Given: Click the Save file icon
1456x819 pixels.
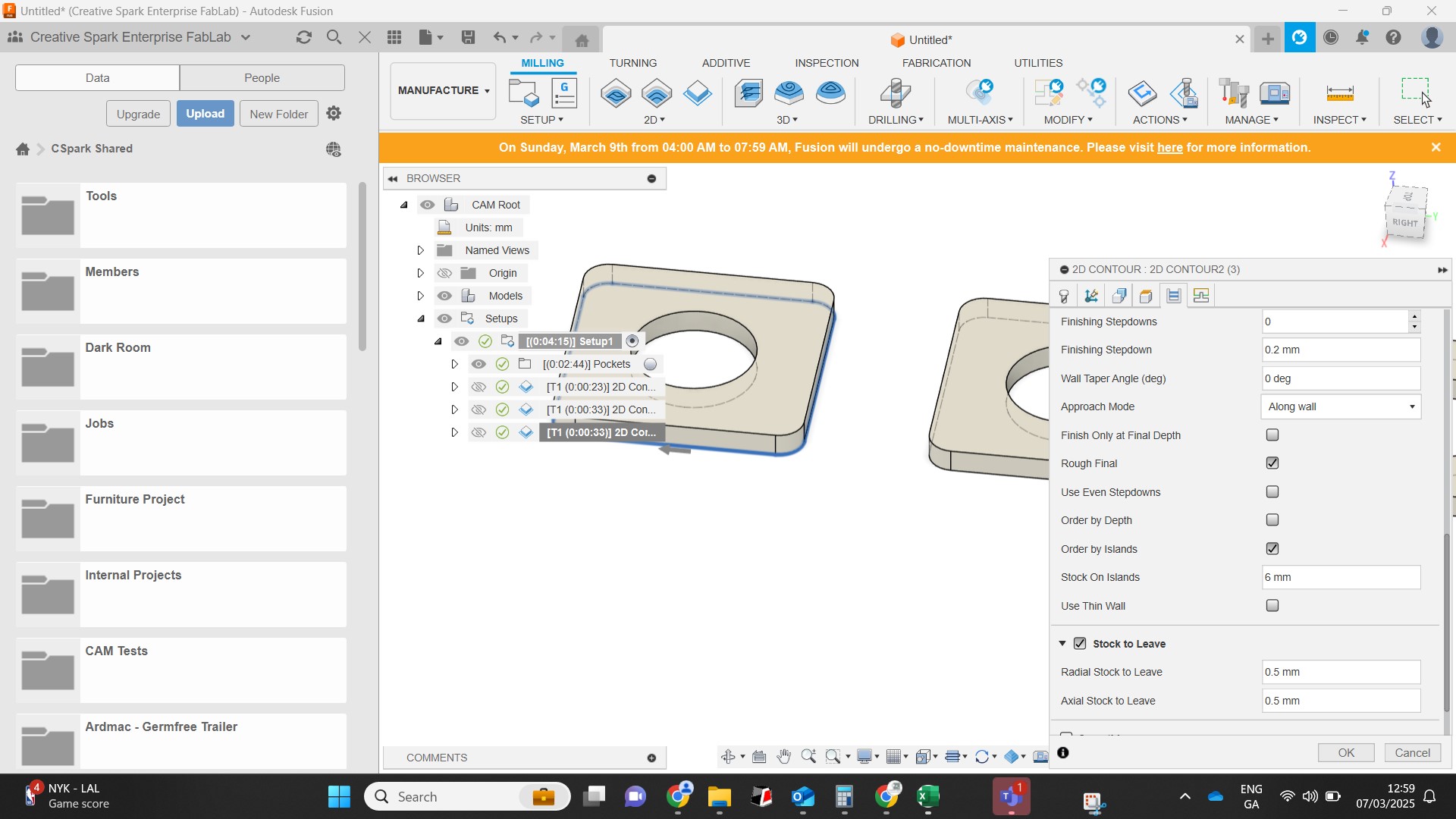Looking at the screenshot, I should 469,37.
